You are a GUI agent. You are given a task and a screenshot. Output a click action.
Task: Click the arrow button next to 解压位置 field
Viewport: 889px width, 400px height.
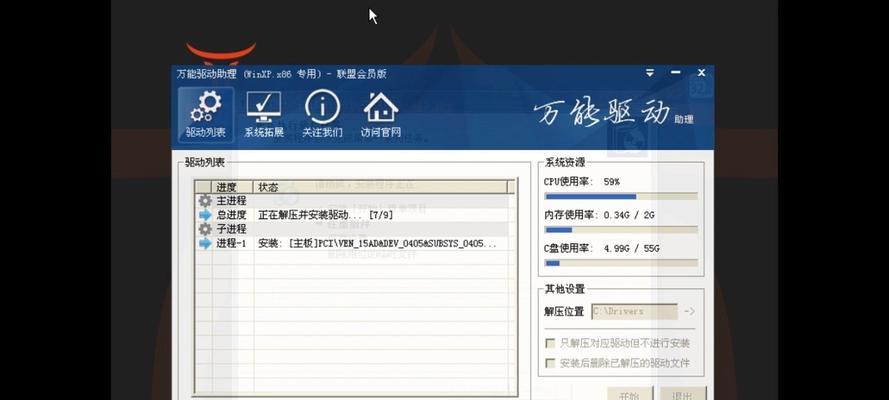[689, 311]
